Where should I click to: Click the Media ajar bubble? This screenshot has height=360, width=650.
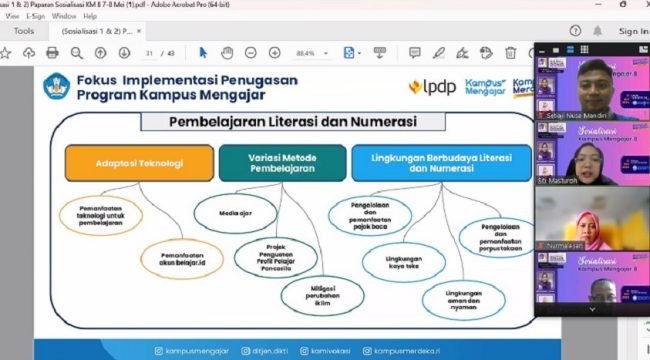(235, 213)
